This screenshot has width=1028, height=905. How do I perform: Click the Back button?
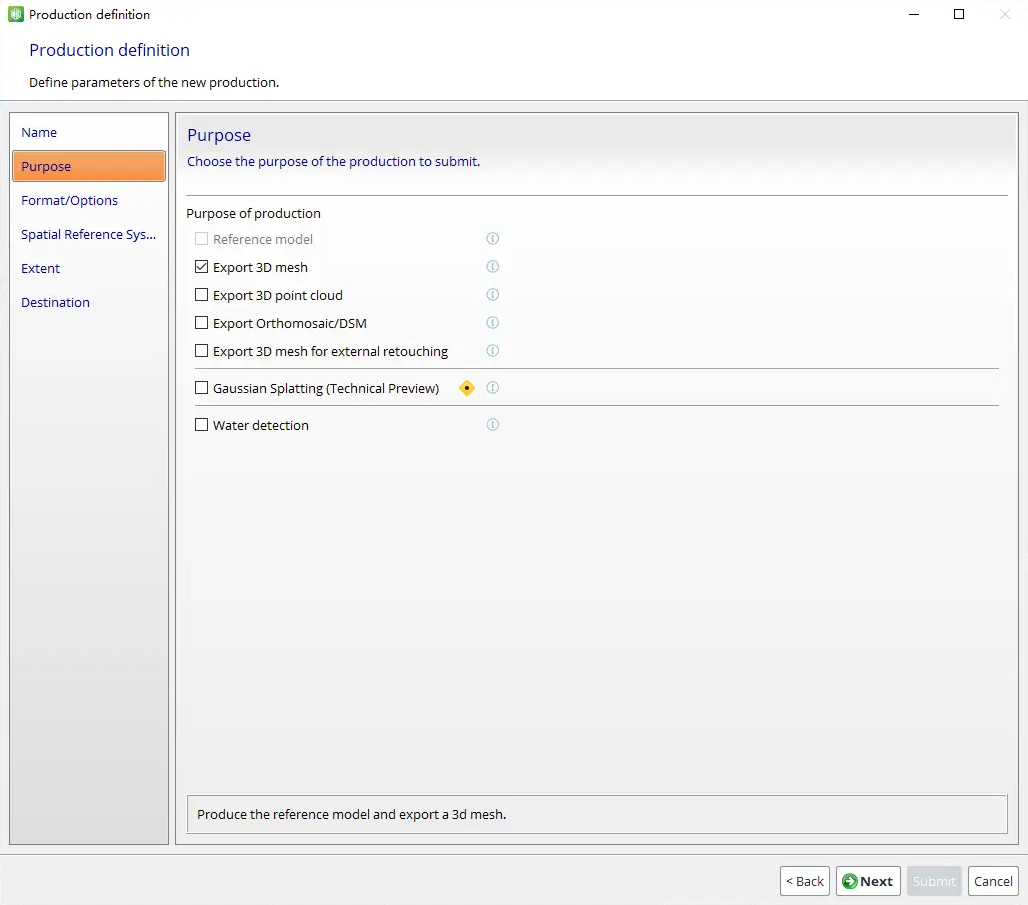point(804,881)
